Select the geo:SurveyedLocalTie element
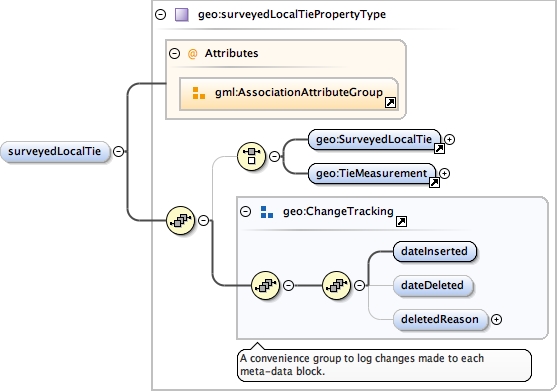 tap(374, 139)
